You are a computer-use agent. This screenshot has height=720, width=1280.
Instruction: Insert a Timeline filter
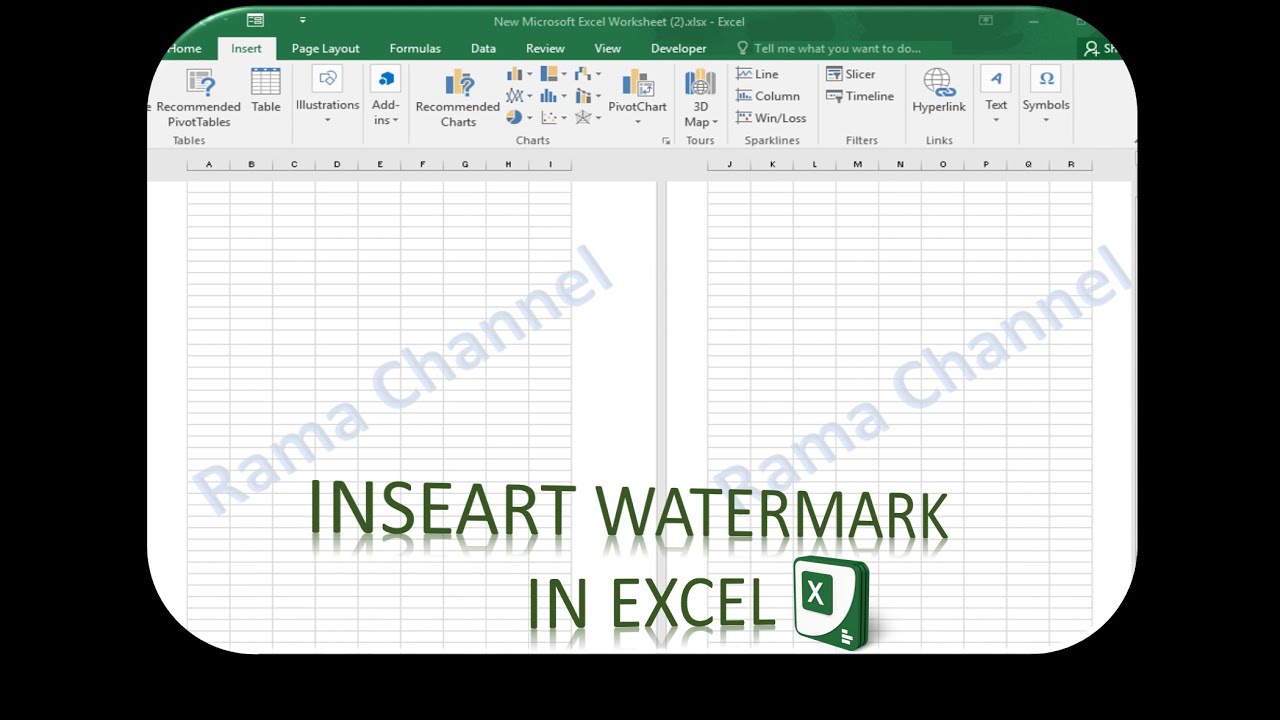860,96
